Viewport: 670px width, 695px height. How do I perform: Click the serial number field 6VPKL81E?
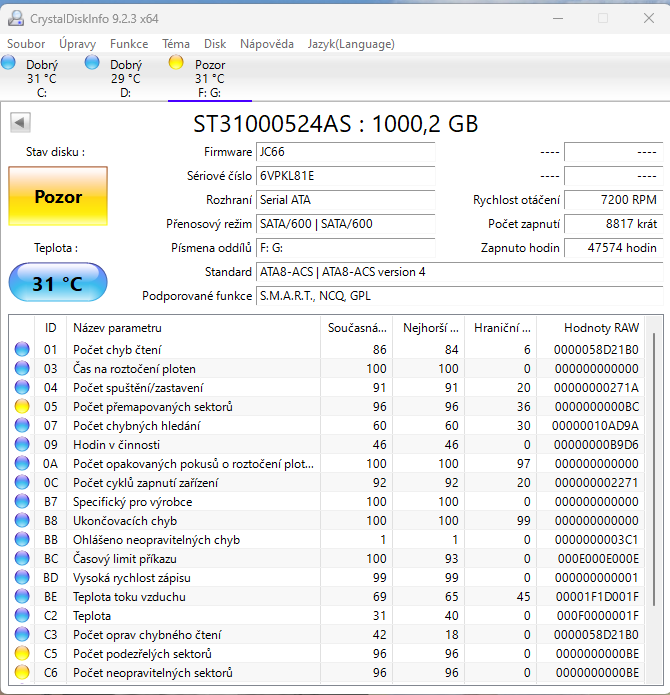[x=345, y=176]
